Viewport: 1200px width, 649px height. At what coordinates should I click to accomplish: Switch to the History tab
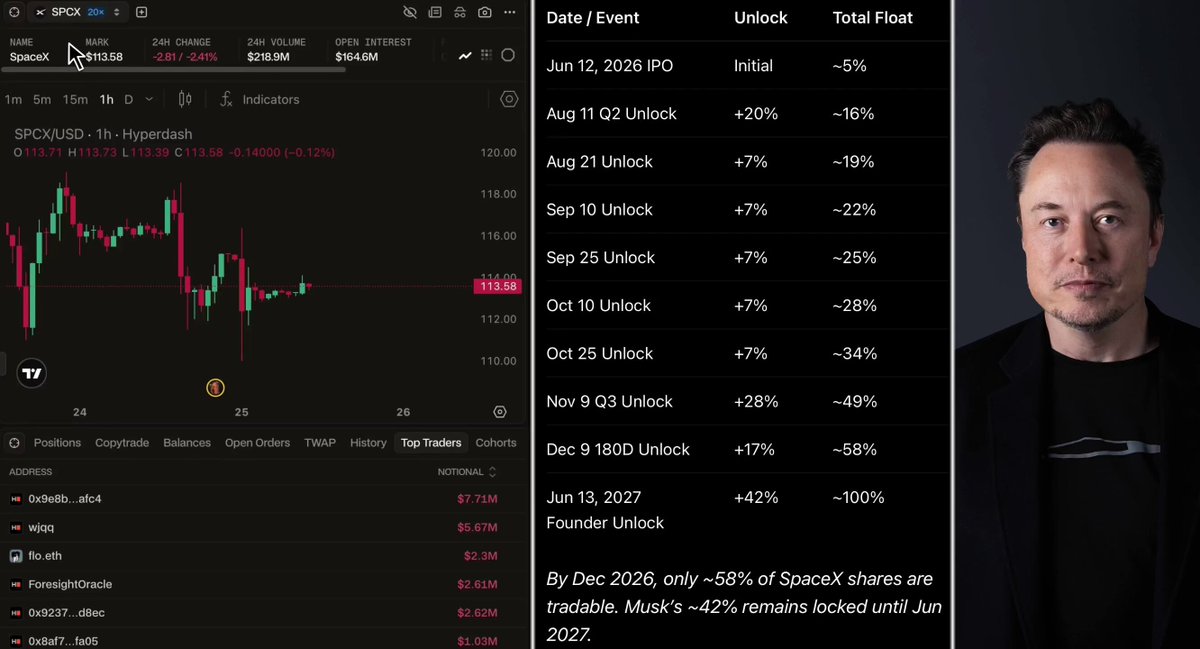pos(368,443)
